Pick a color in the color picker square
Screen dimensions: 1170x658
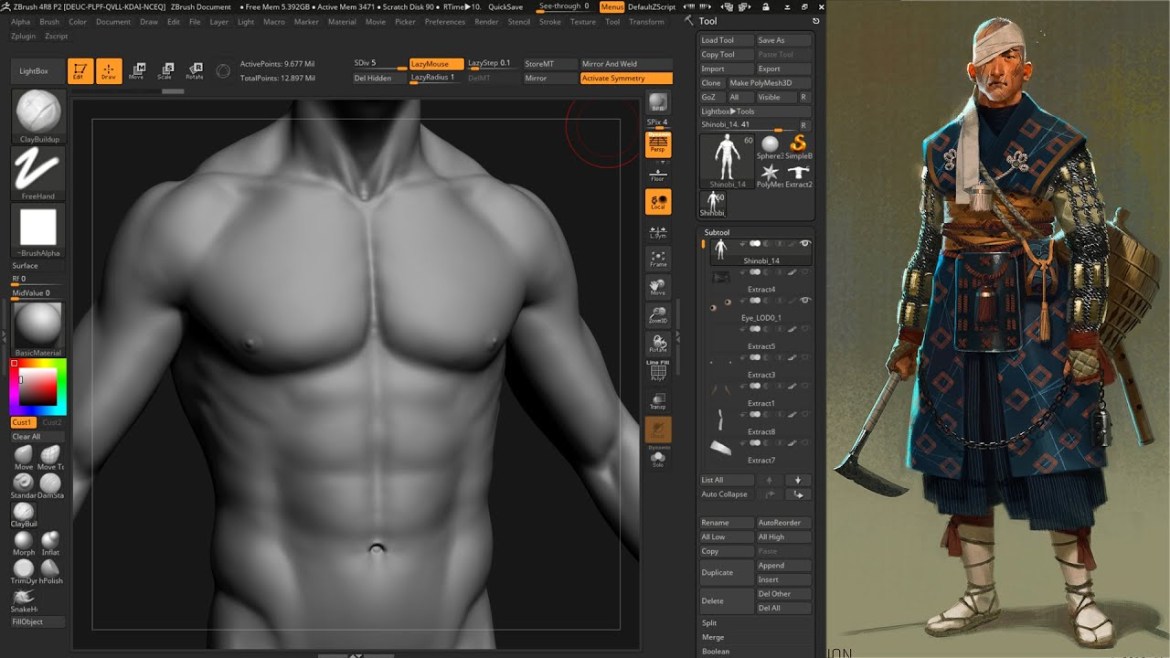point(38,387)
